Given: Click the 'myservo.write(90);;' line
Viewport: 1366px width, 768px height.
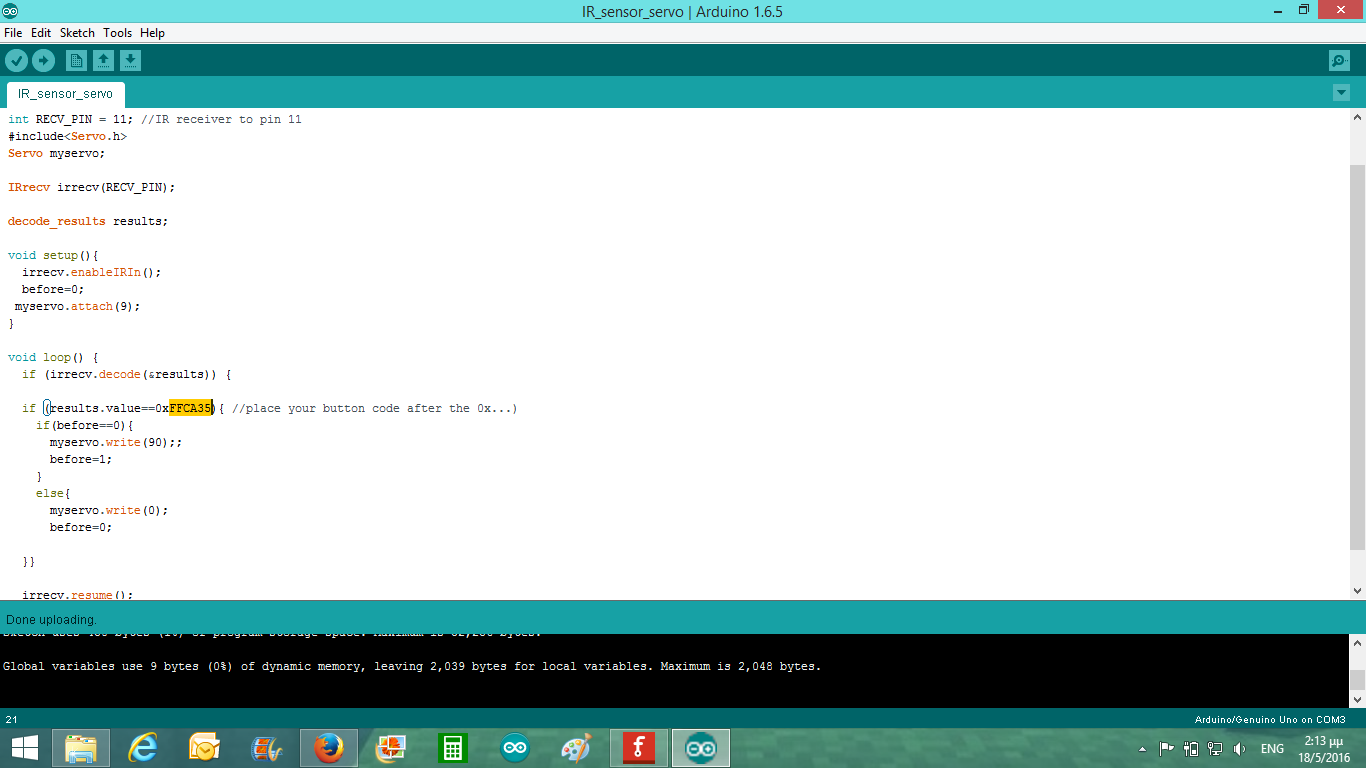Looking at the screenshot, I should tap(116, 442).
